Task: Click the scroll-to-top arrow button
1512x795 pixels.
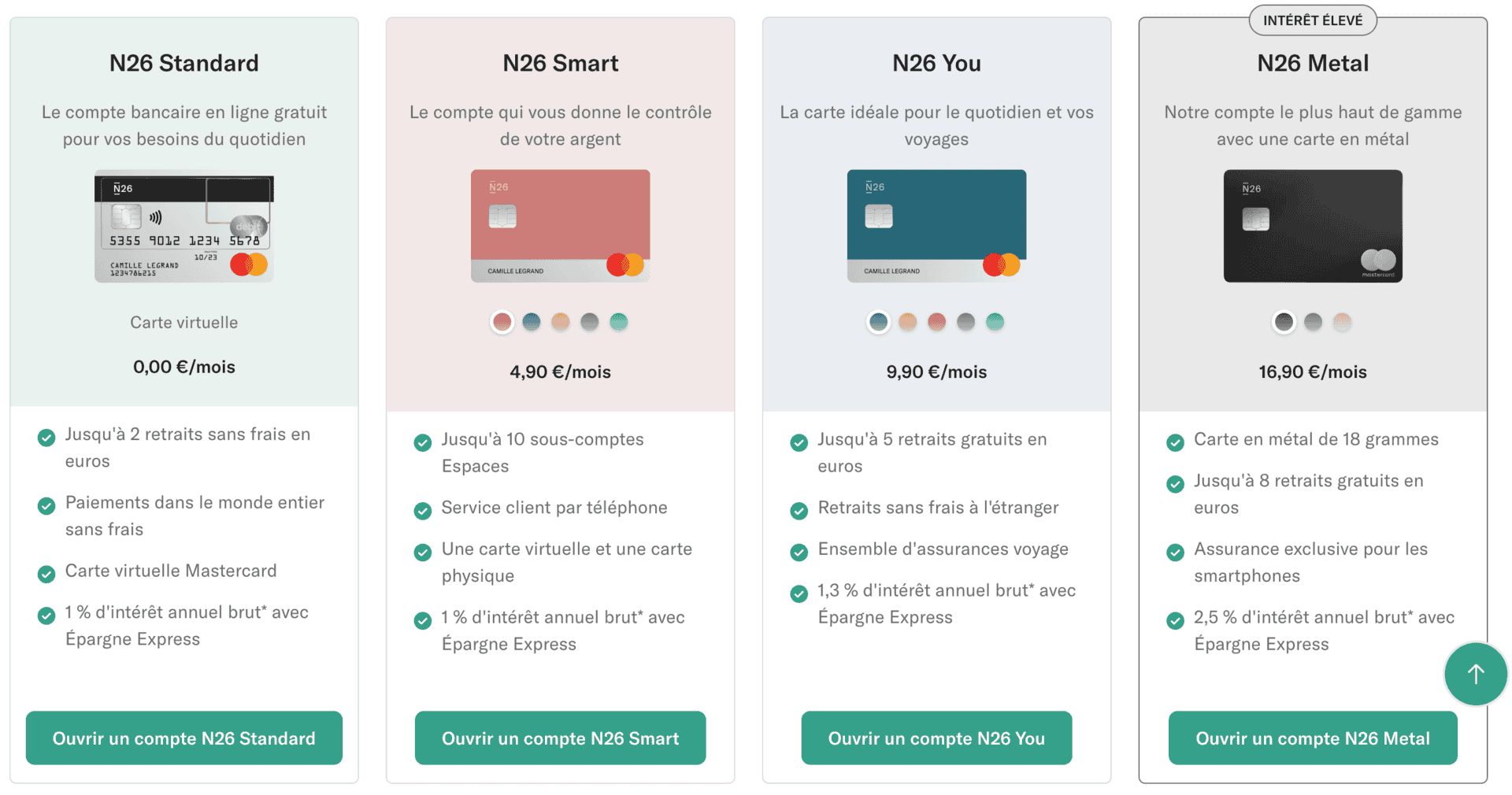Action: [1475, 674]
